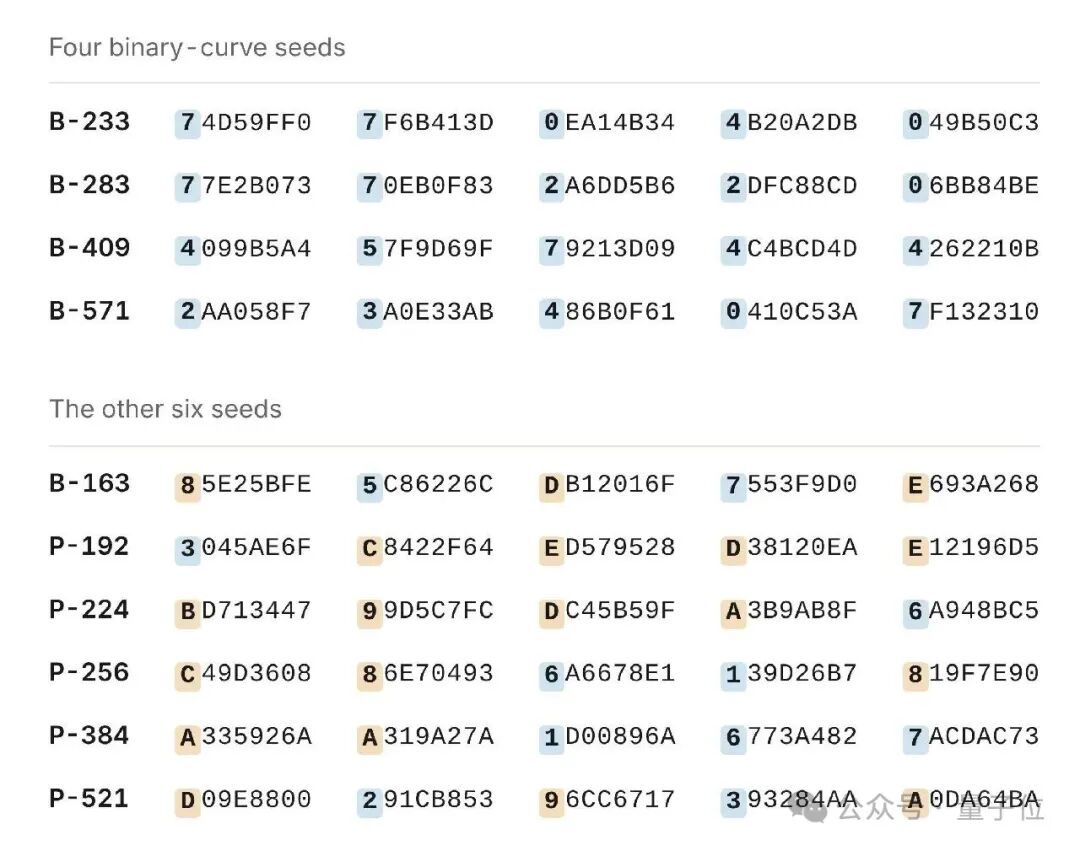Screen dimensions: 1080x851
Task: Select the orange 8 before 5E25BFE
Action: click(x=187, y=485)
